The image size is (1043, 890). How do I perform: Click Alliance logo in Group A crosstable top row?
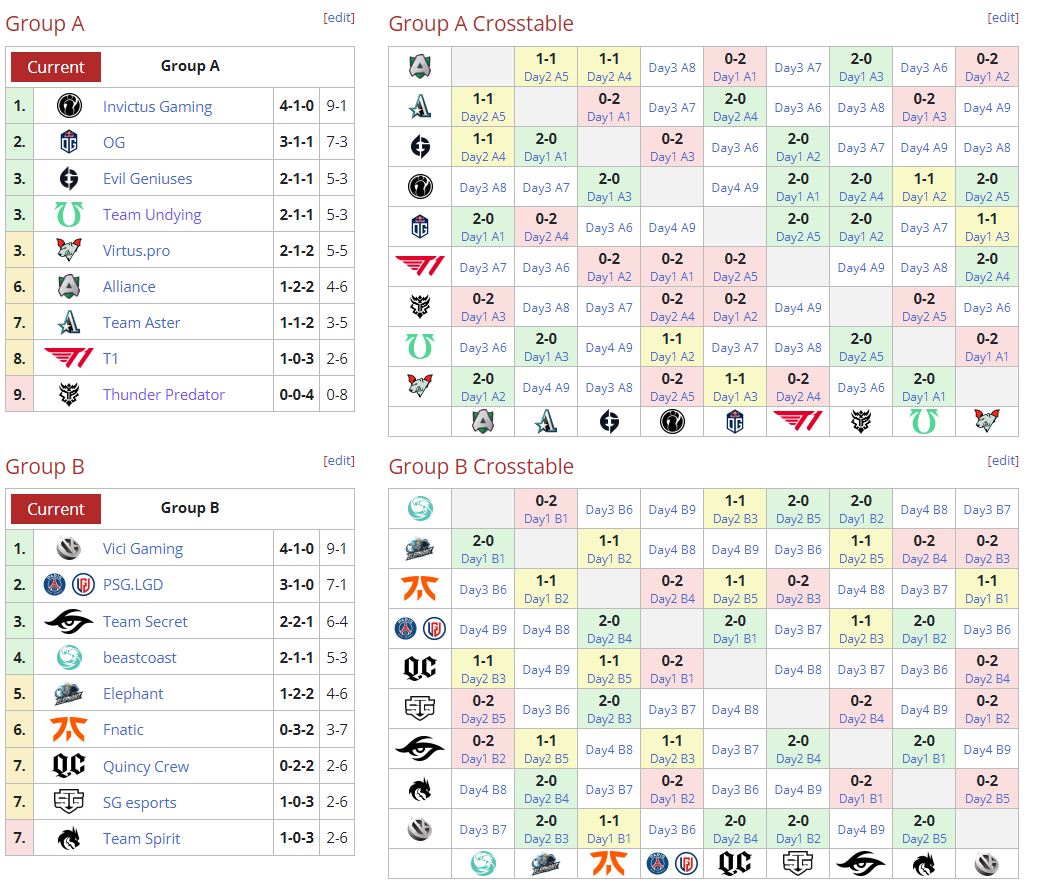[x=420, y=67]
